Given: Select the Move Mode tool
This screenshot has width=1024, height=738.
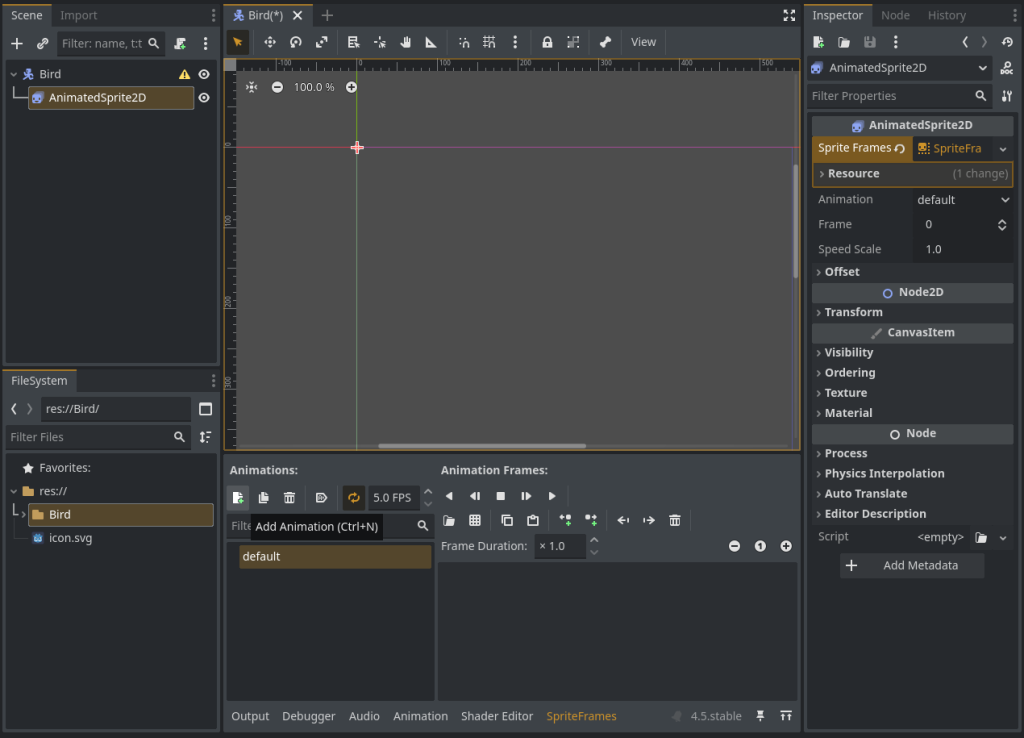Looking at the screenshot, I should (x=270, y=42).
